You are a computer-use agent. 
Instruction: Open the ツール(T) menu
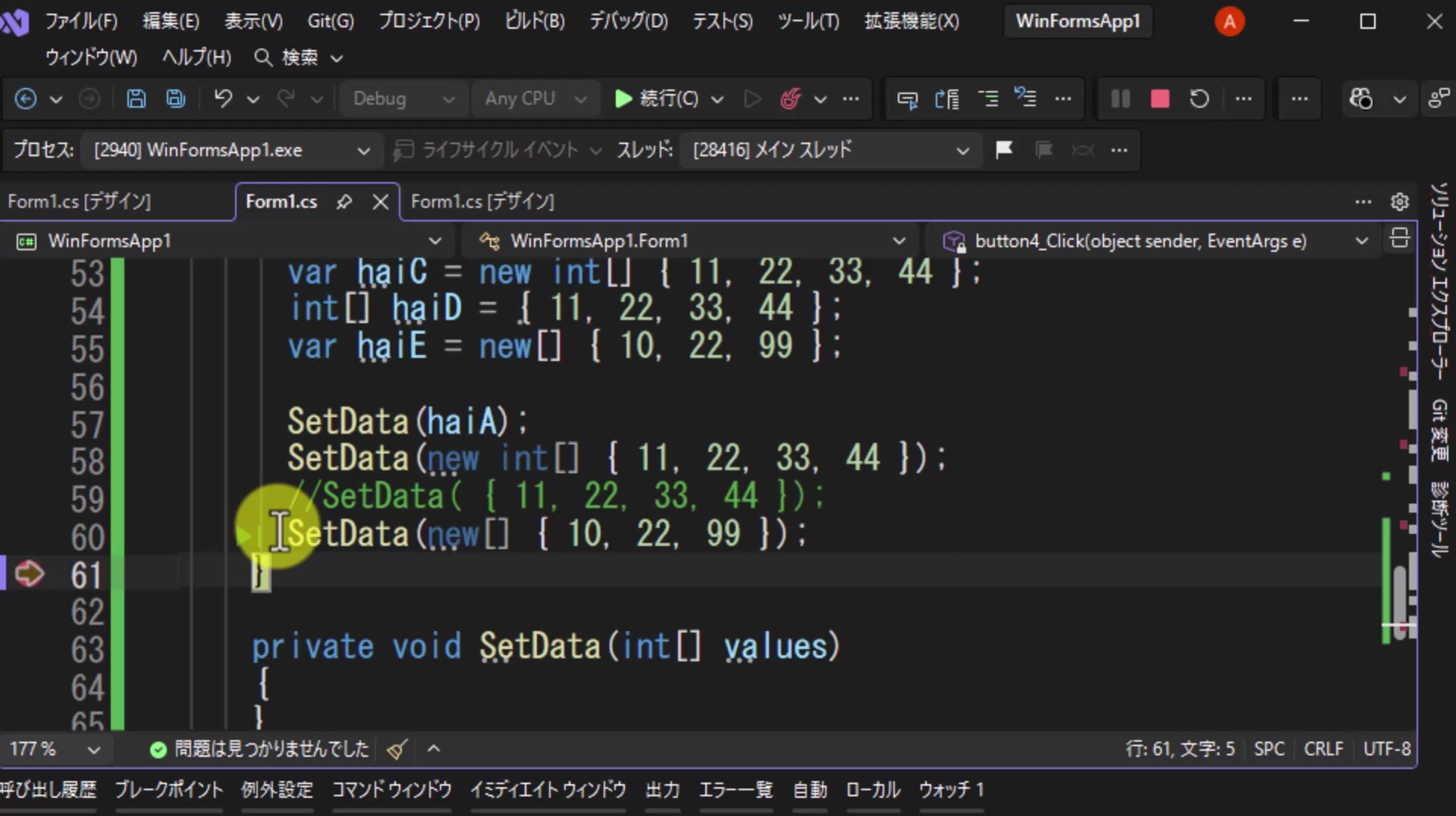[x=808, y=21]
